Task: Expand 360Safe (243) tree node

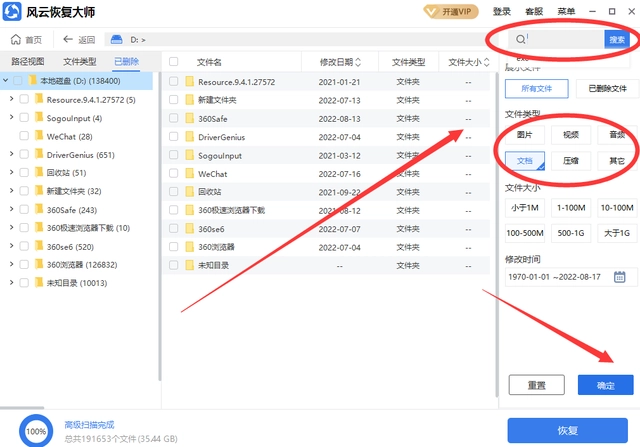Action: pos(11,209)
